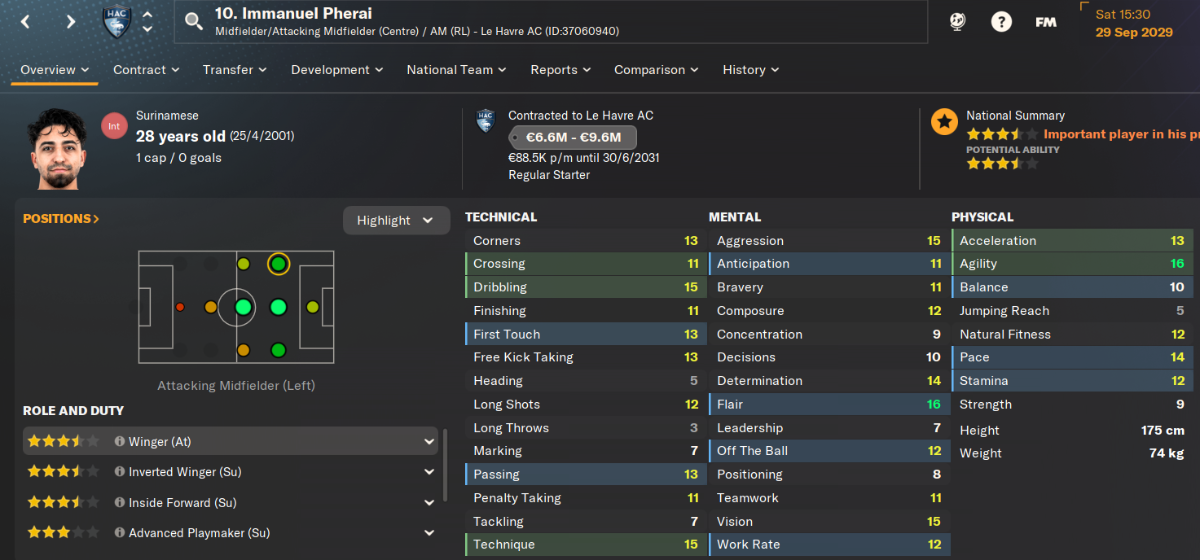Click the football tactics icon beside help
Screen dimensions: 1200x560
(957, 21)
